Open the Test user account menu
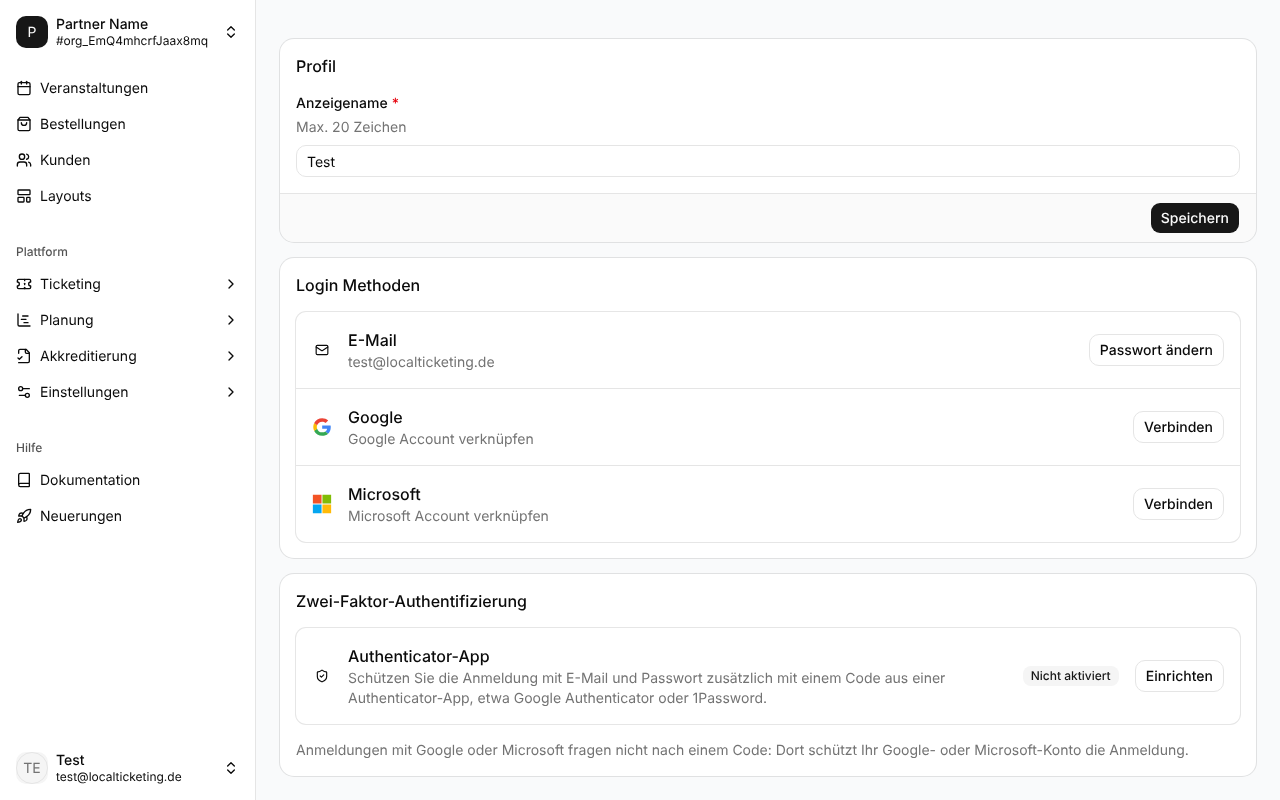This screenshot has width=1280, height=800. tap(128, 768)
